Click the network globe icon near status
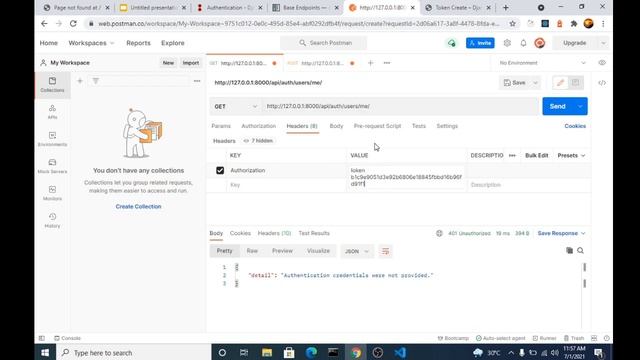Viewport: 640px width, 360px height. pyautogui.click(x=439, y=233)
